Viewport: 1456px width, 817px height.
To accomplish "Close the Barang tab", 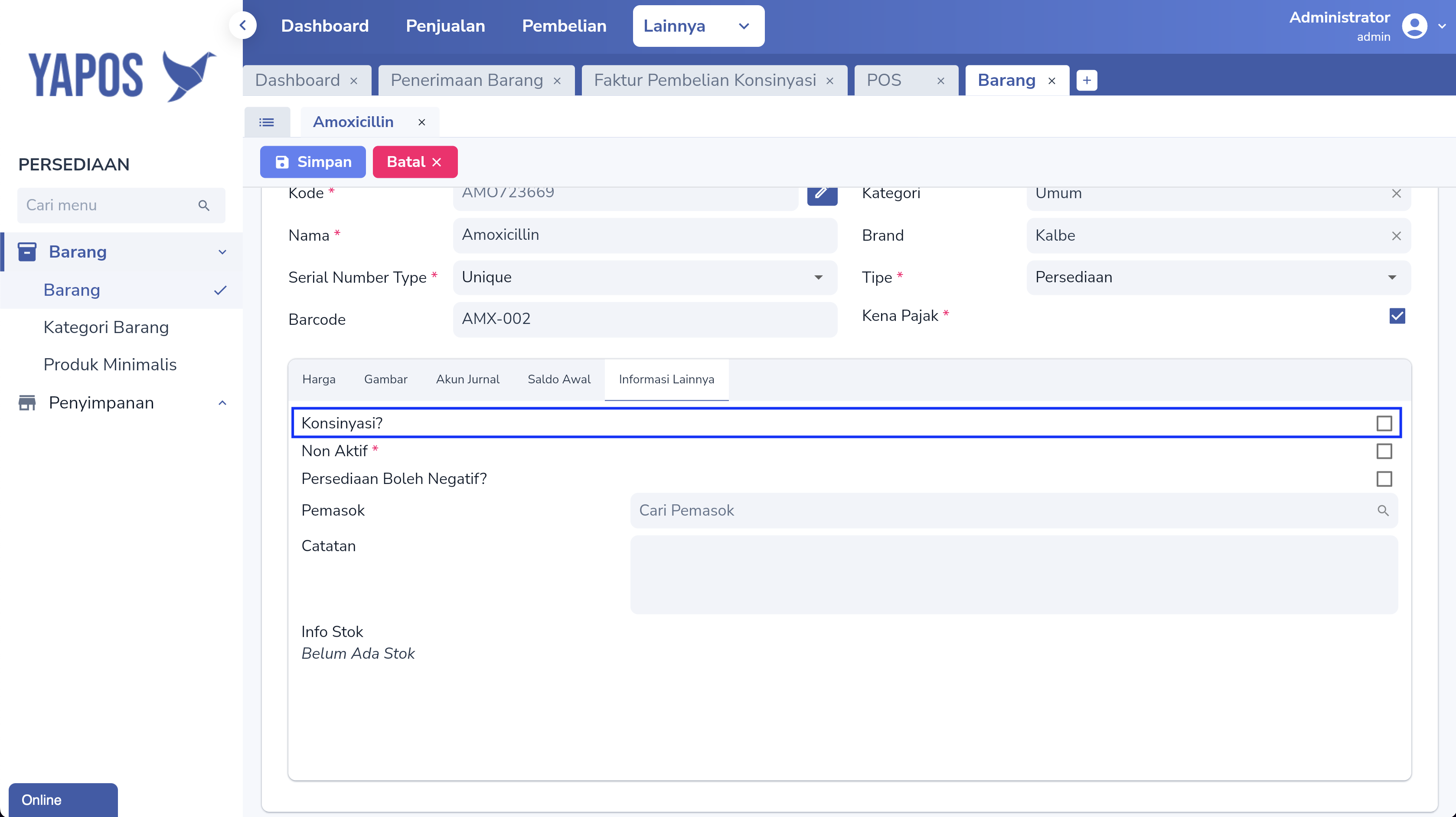I will point(1052,81).
